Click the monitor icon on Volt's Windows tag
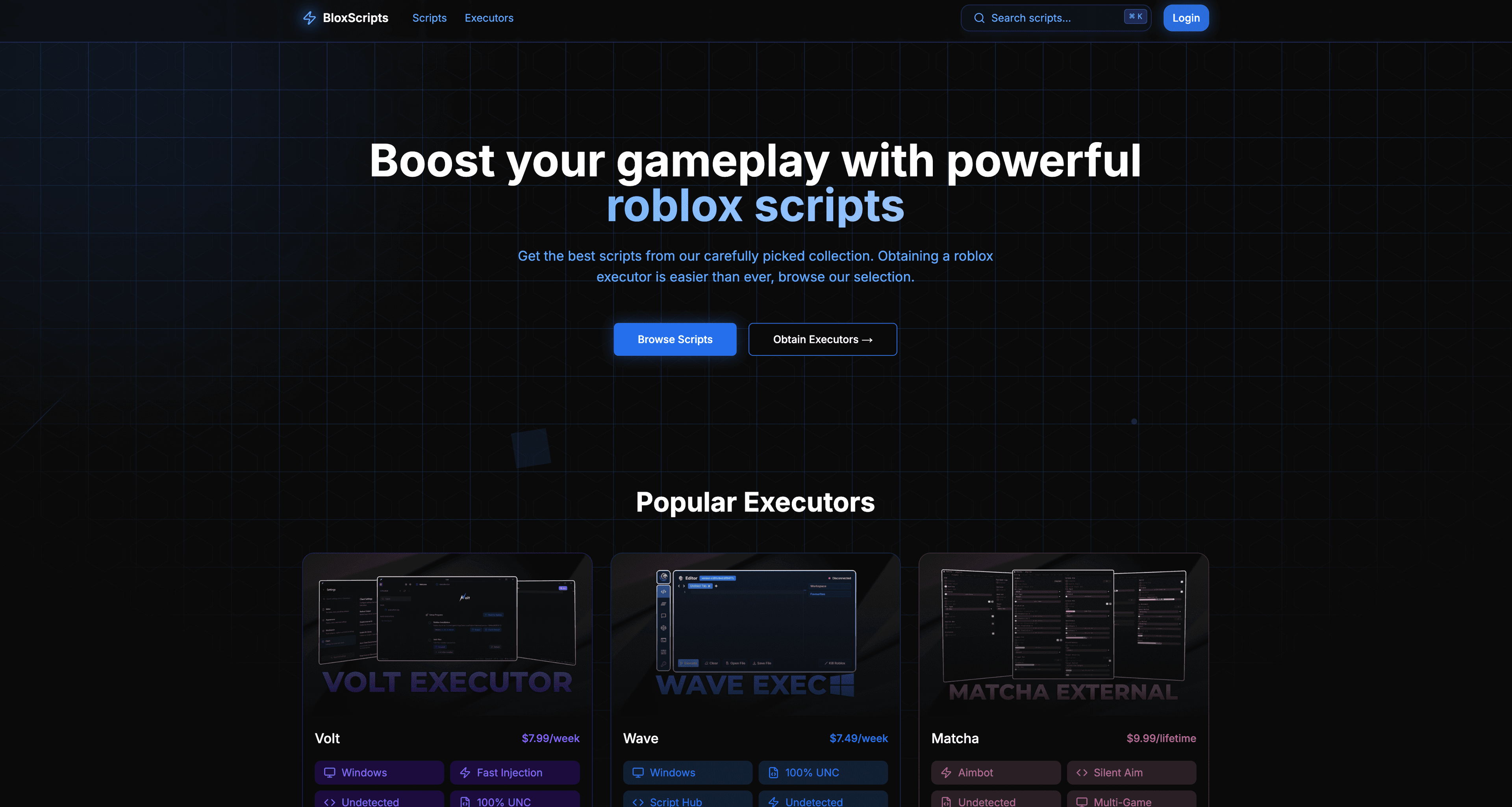The image size is (1512, 807). click(x=330, y=772)
